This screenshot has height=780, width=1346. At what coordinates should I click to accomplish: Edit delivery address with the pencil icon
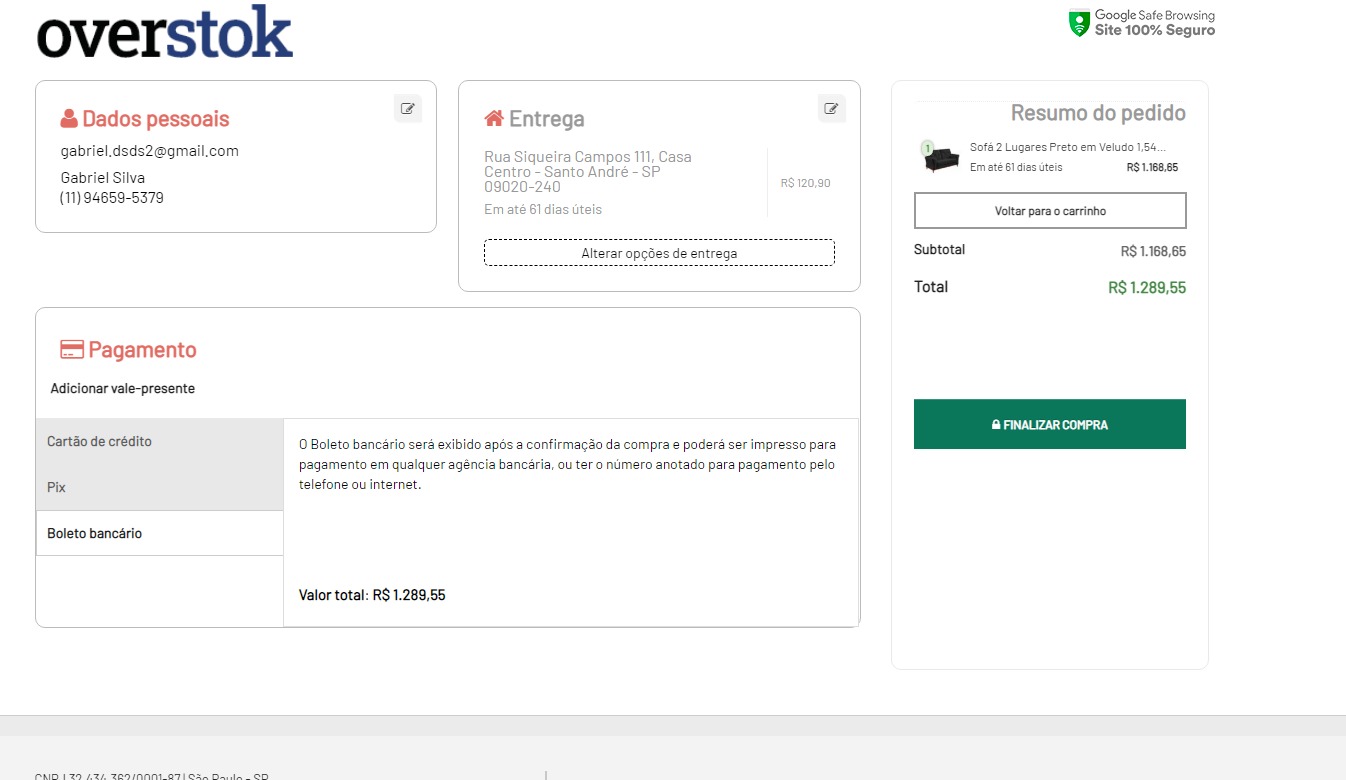pos(832,109)
